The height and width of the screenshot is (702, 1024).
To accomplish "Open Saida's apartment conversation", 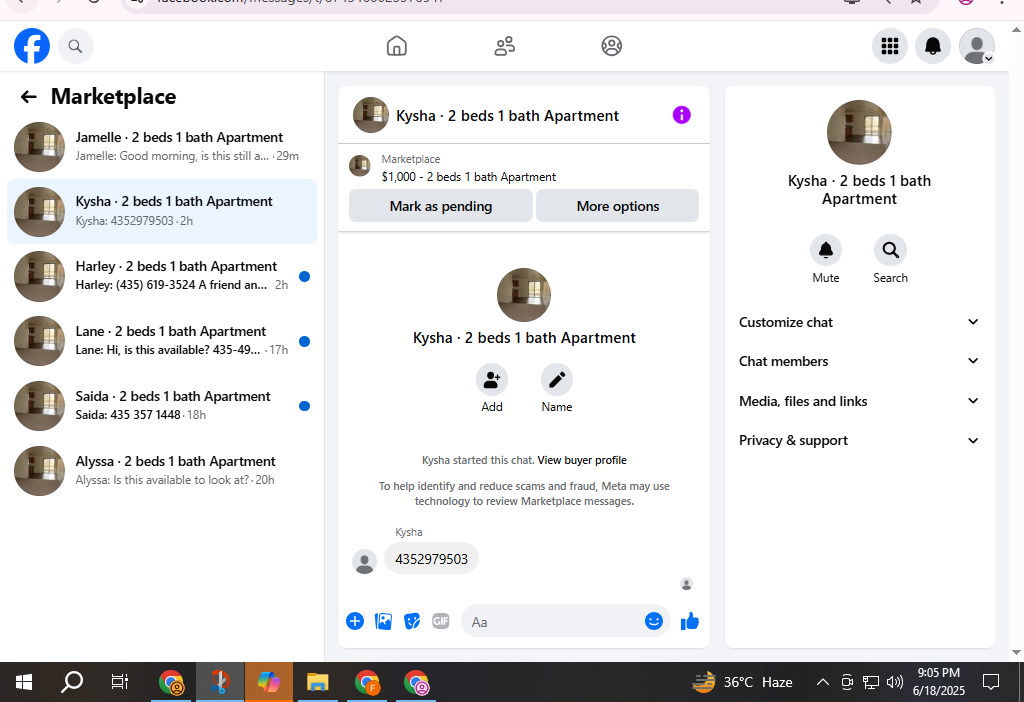I will click(162, 406).
